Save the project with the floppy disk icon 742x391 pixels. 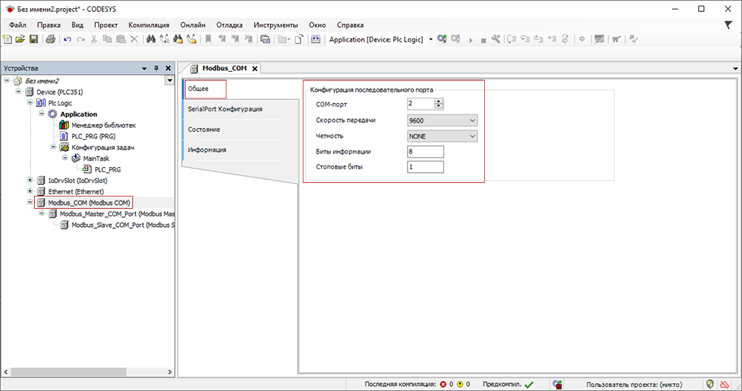(x=34, y=39)
